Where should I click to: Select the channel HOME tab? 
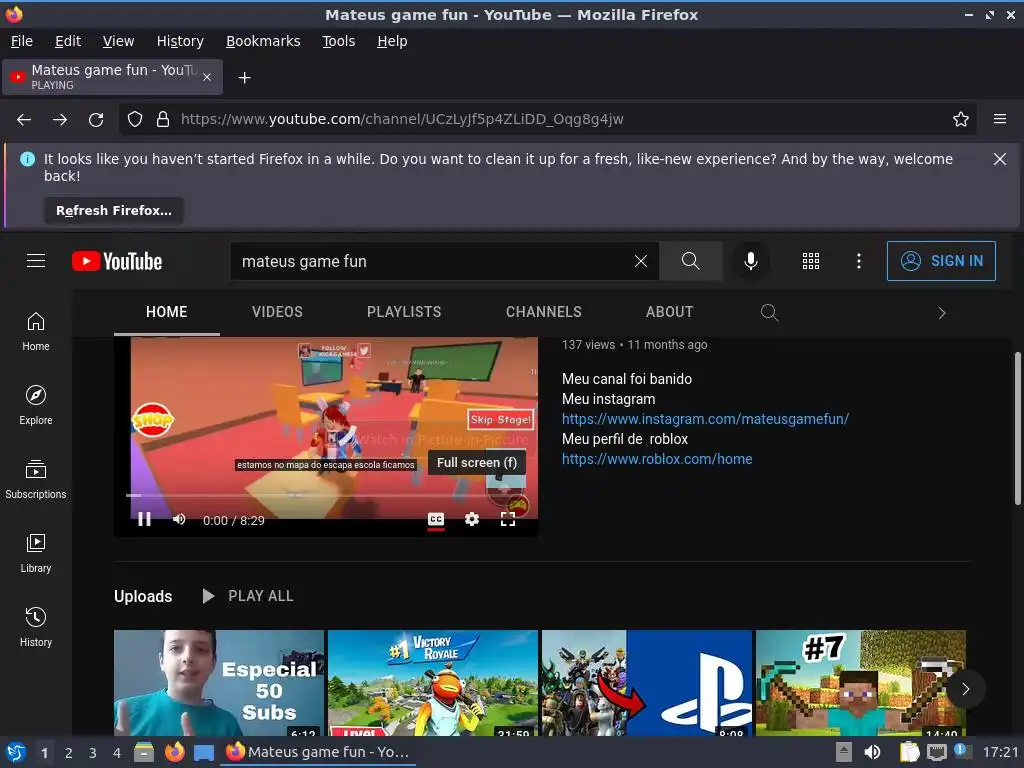coord(167,312)
